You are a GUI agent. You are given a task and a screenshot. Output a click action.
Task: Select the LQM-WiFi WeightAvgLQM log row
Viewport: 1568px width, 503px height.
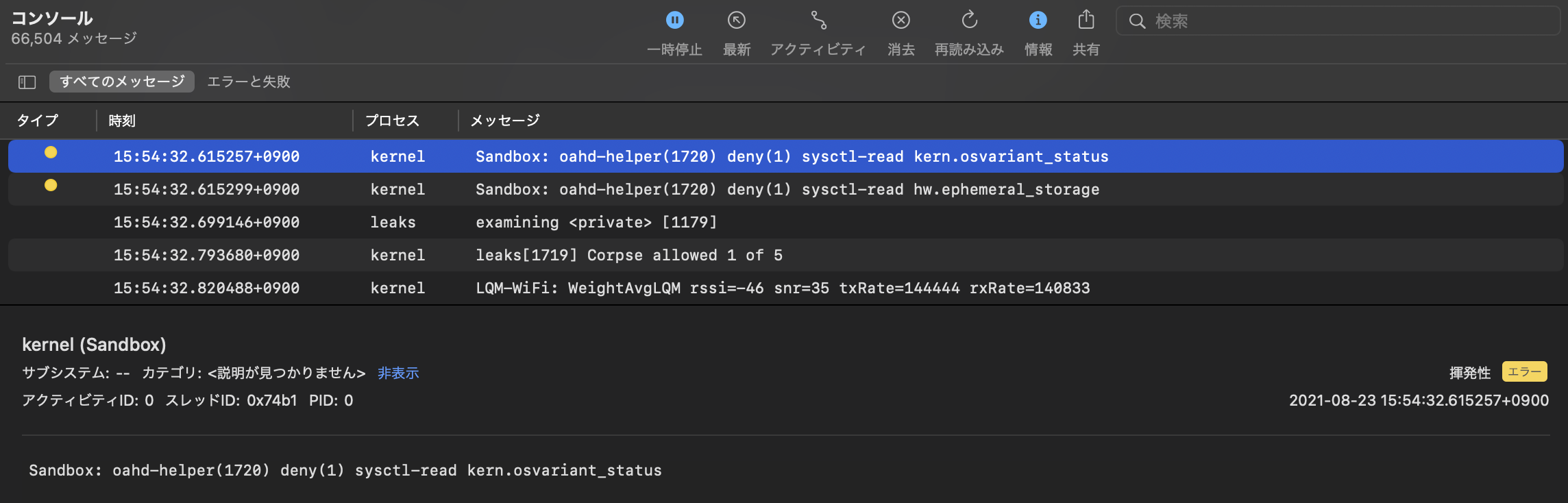coord(783,288)
